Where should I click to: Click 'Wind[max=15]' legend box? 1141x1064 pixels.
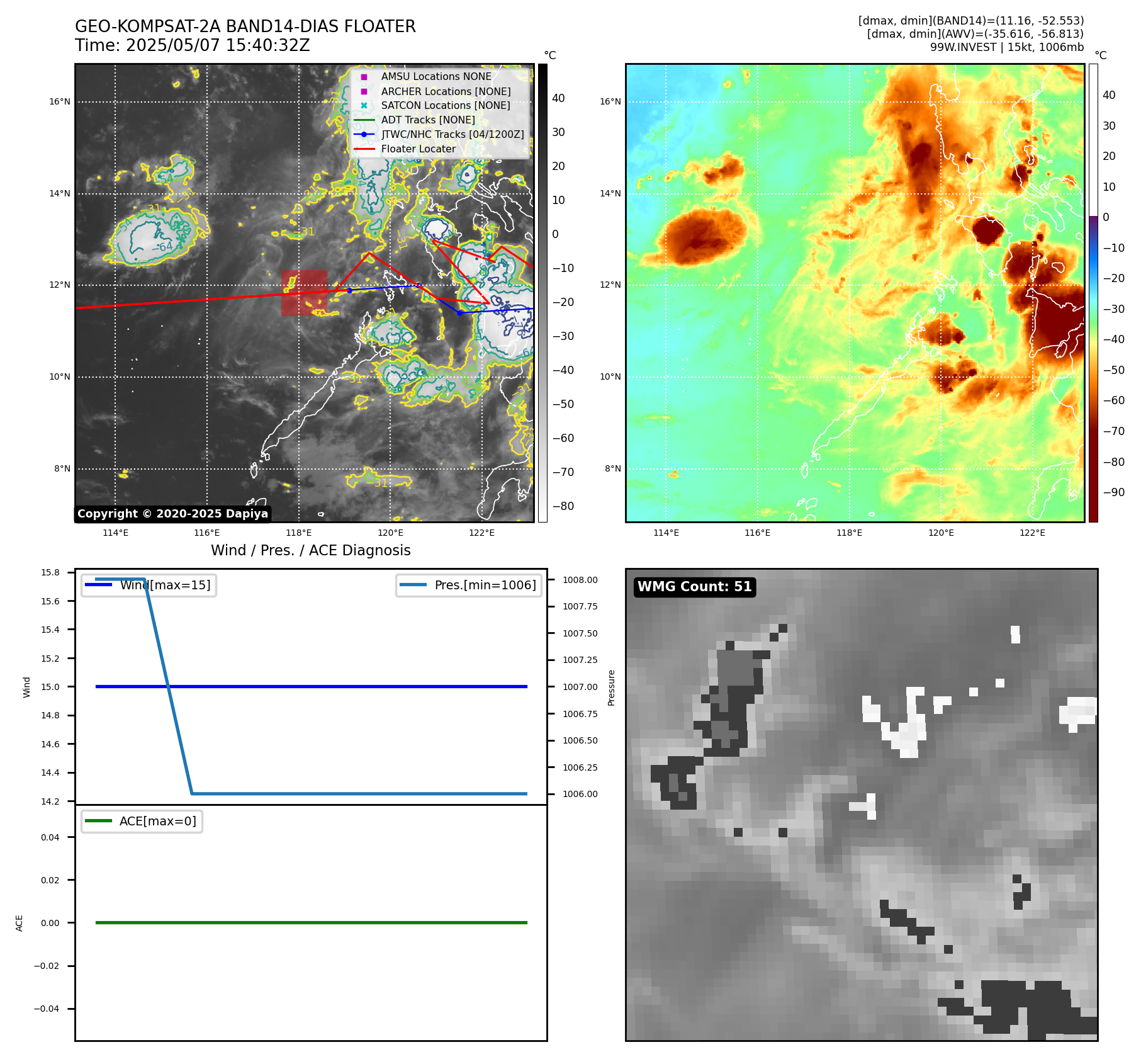pos(149,585)
